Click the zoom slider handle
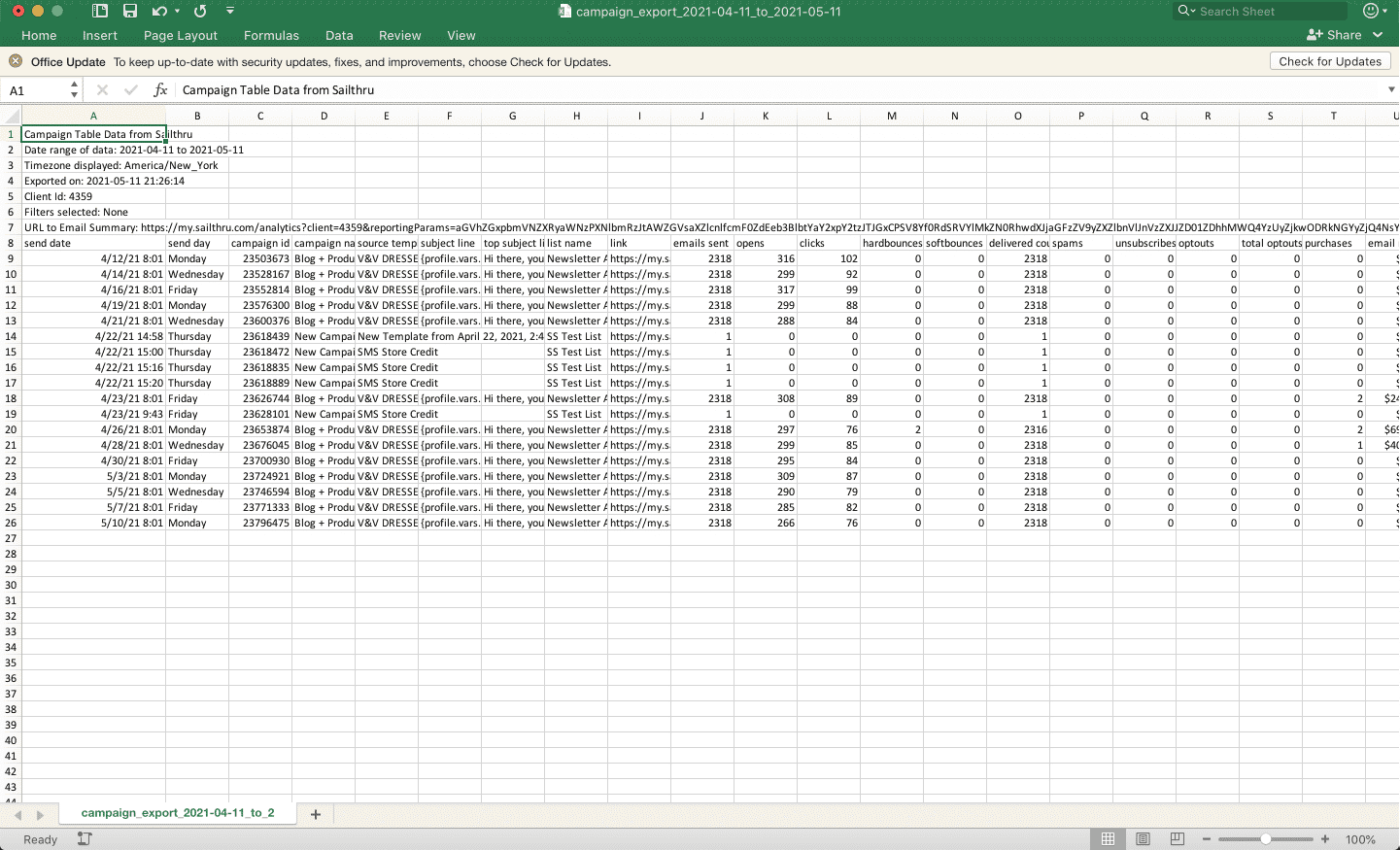Viewport: 1400px width, 850px height. (x=1266, y=839)
